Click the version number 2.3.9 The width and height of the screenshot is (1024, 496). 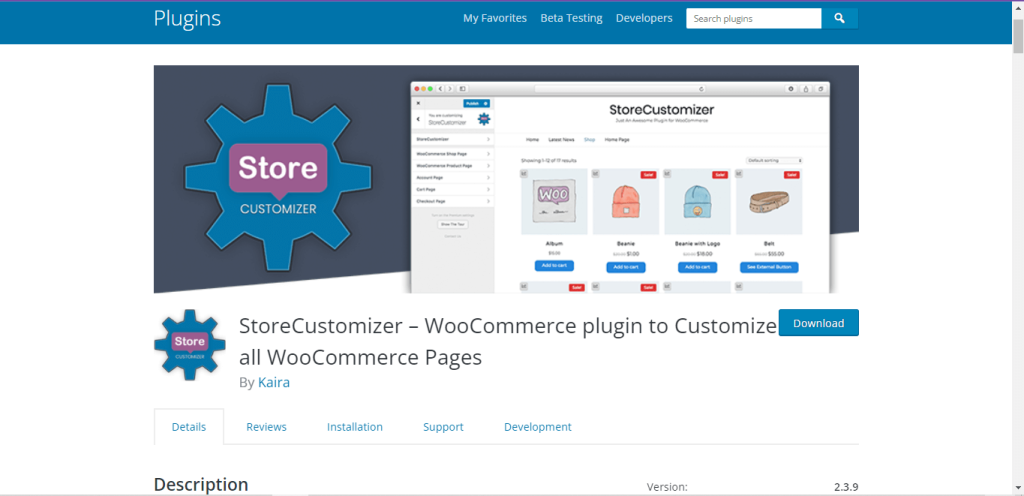[x=846, y=487]
